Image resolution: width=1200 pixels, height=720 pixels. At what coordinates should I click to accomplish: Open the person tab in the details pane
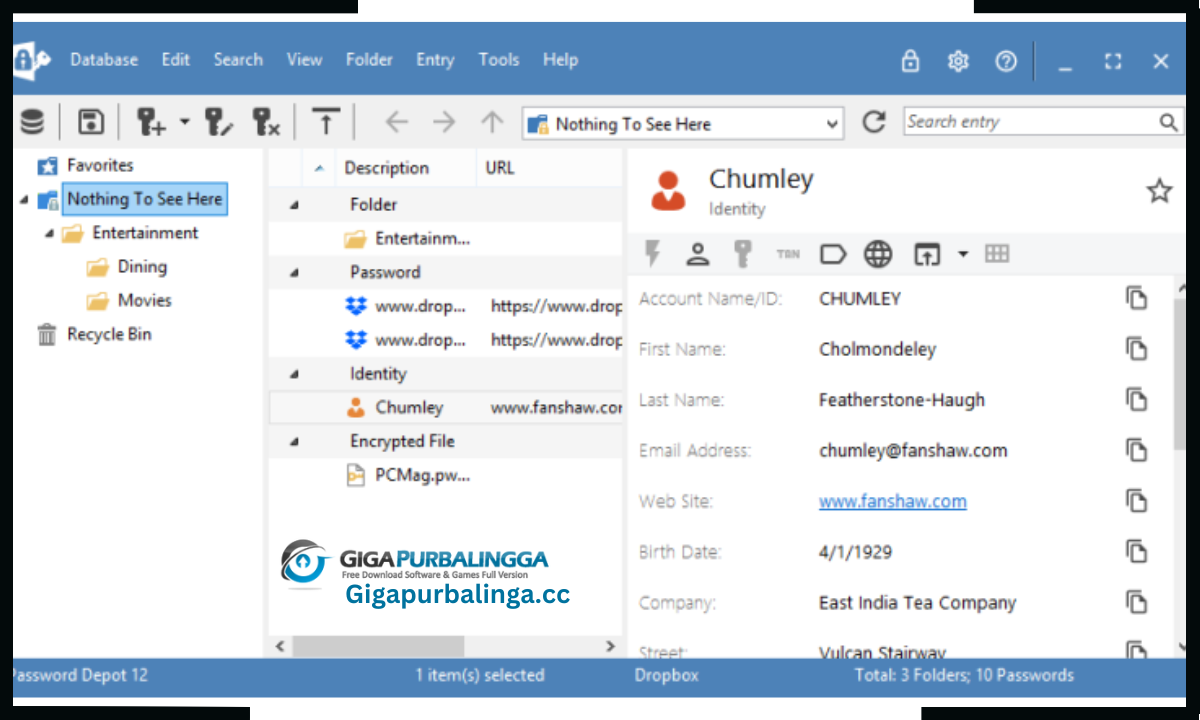click(x=697, y=254)
